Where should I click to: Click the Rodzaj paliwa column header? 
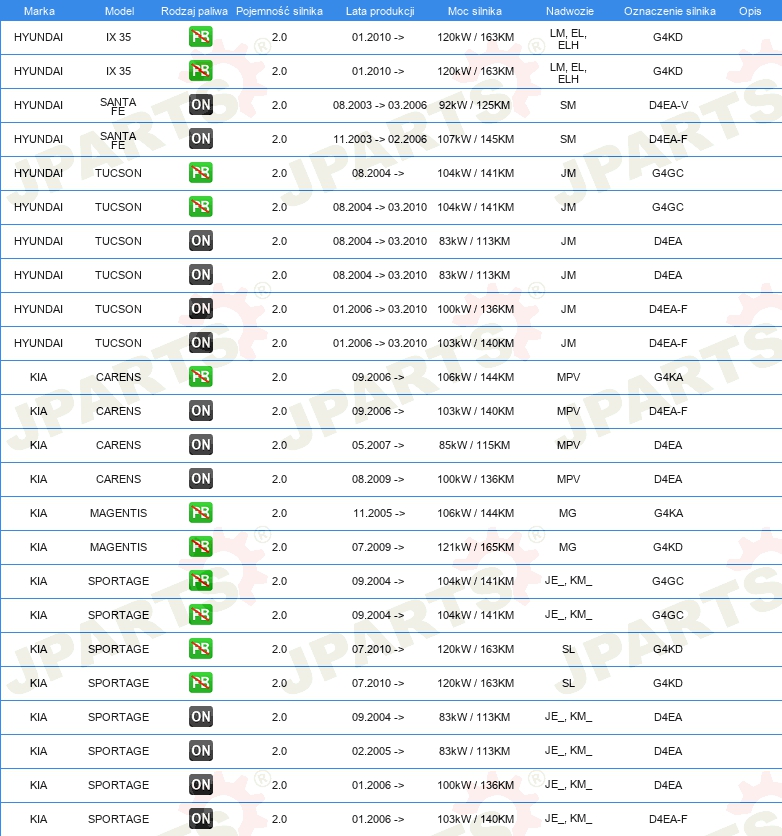coord(194,11)
